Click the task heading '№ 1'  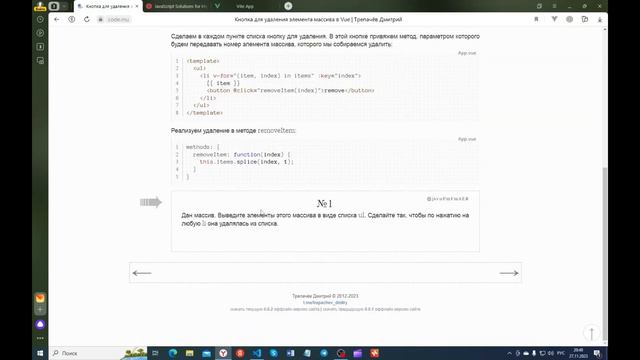click(324, 203)
